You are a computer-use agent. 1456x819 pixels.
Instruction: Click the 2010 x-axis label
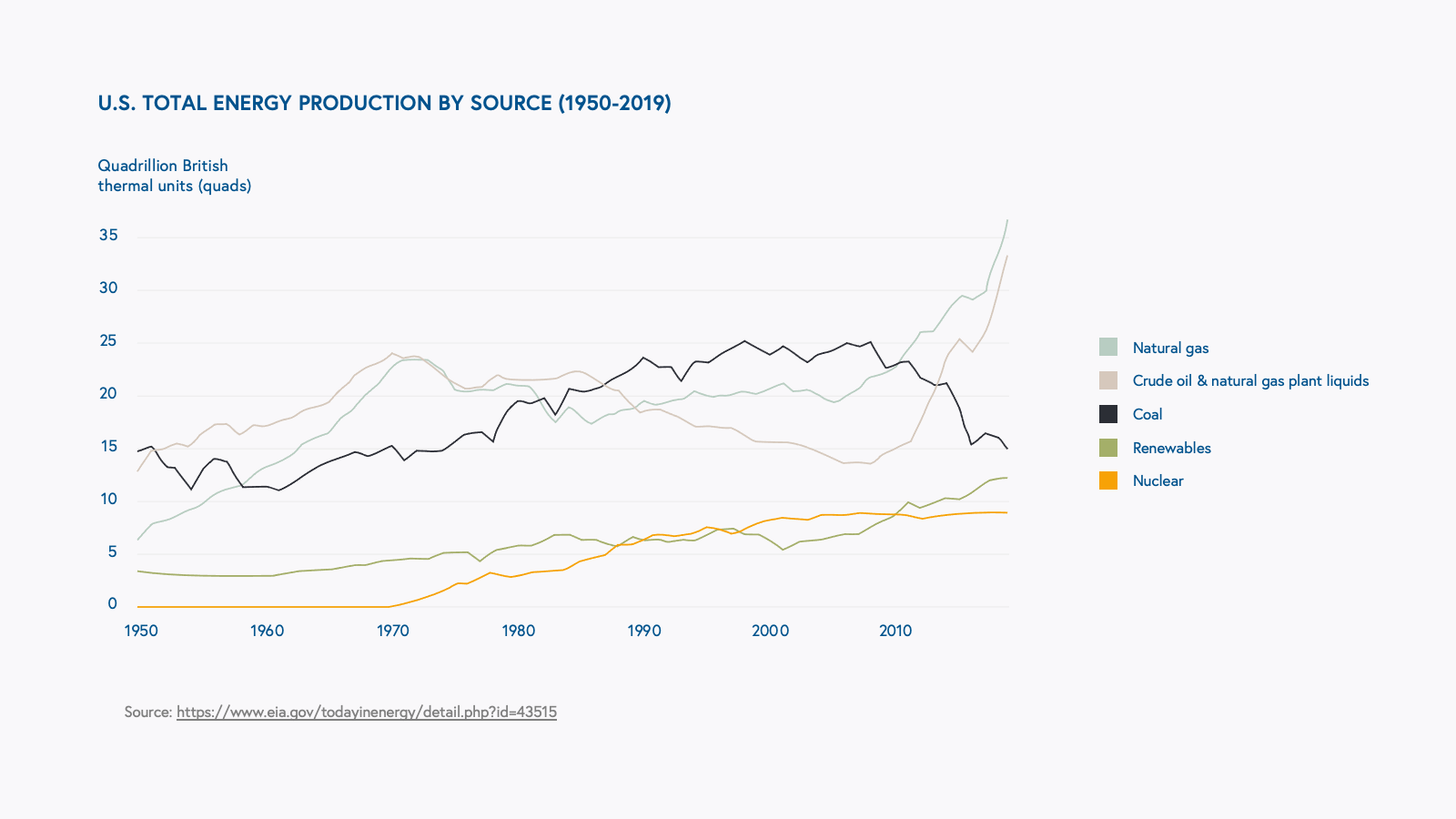pyautogui.click(x=895, y=631)
